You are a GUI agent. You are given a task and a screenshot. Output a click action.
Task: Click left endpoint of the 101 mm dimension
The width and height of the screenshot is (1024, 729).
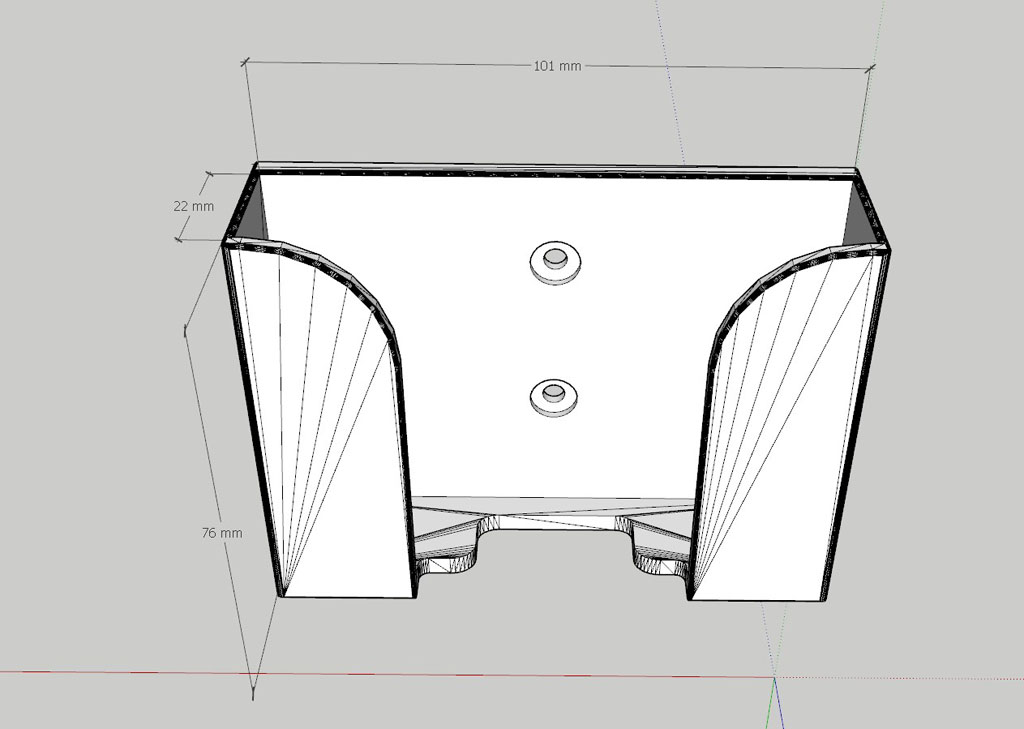point(245,62)
